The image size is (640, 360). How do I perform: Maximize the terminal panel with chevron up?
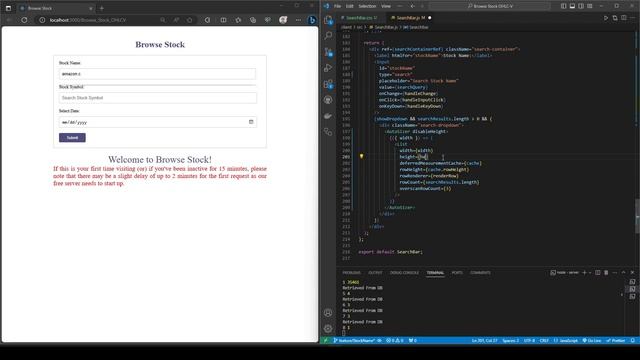[624, 273]
